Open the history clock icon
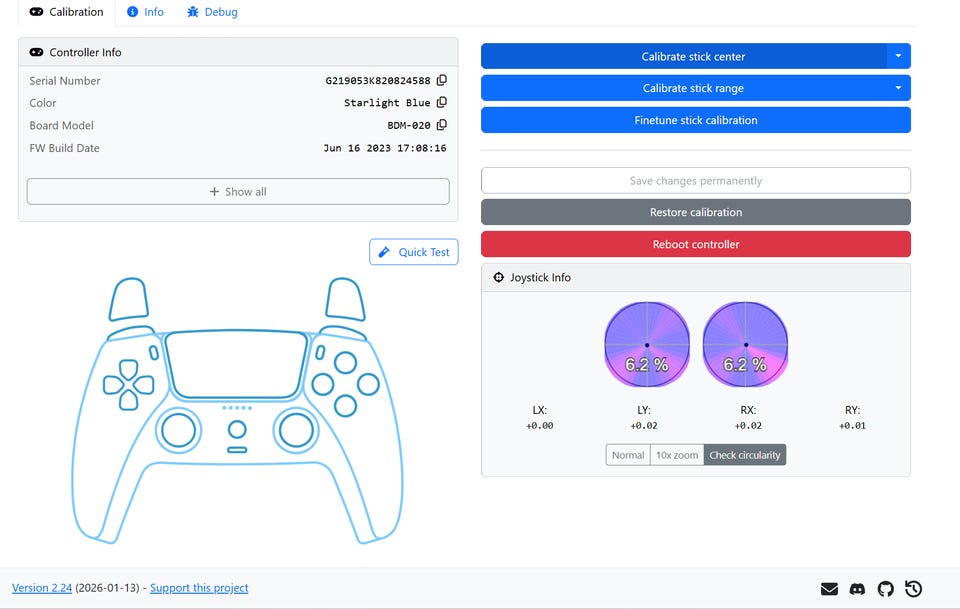Screen dimensions: 960x609 913,589
